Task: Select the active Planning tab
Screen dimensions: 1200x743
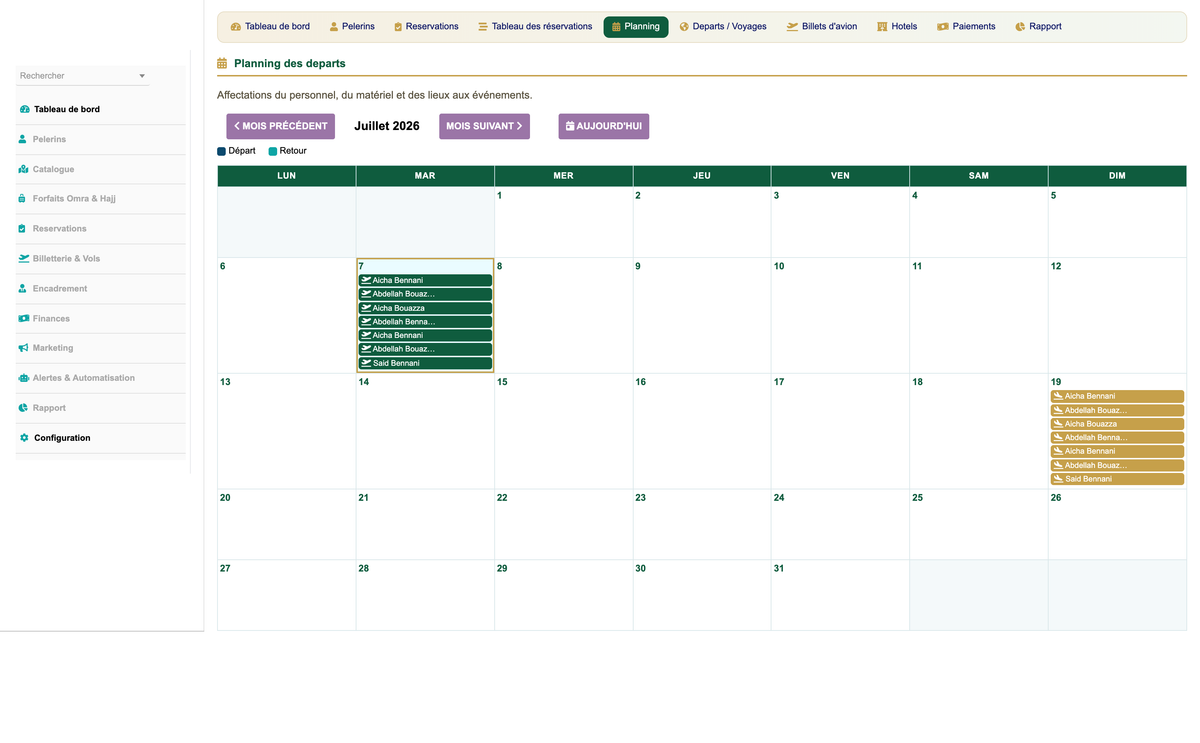Action: click(x=636, y=27)
